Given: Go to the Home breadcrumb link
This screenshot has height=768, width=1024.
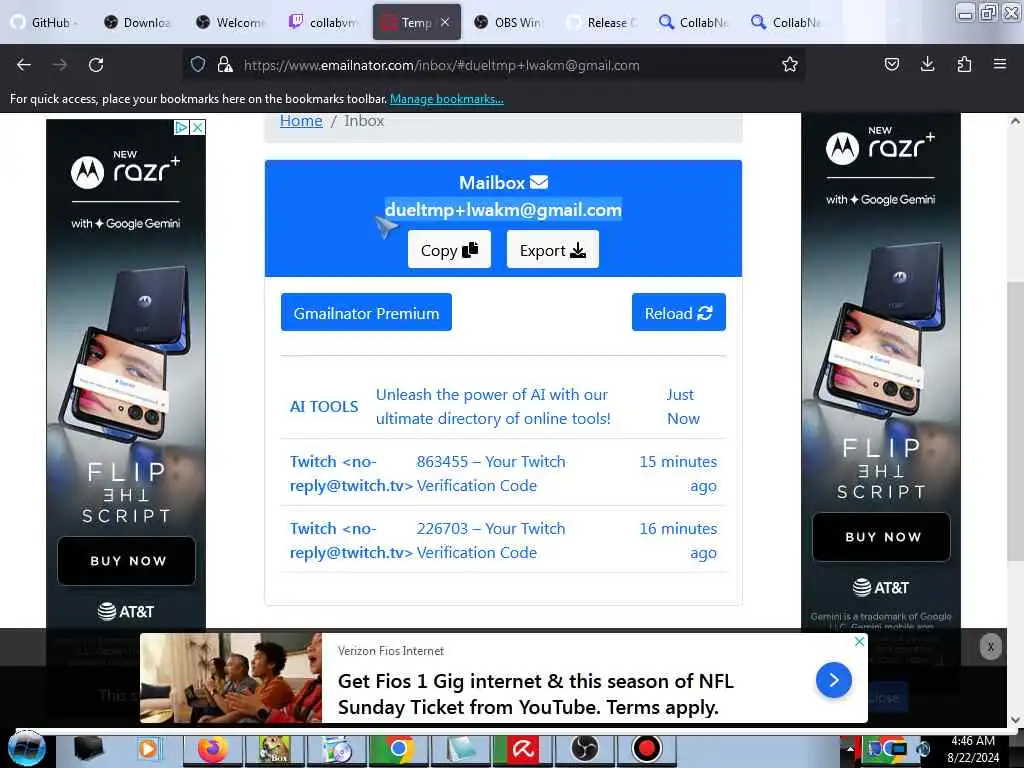Looking at the screenshot, I should point(301,121).
